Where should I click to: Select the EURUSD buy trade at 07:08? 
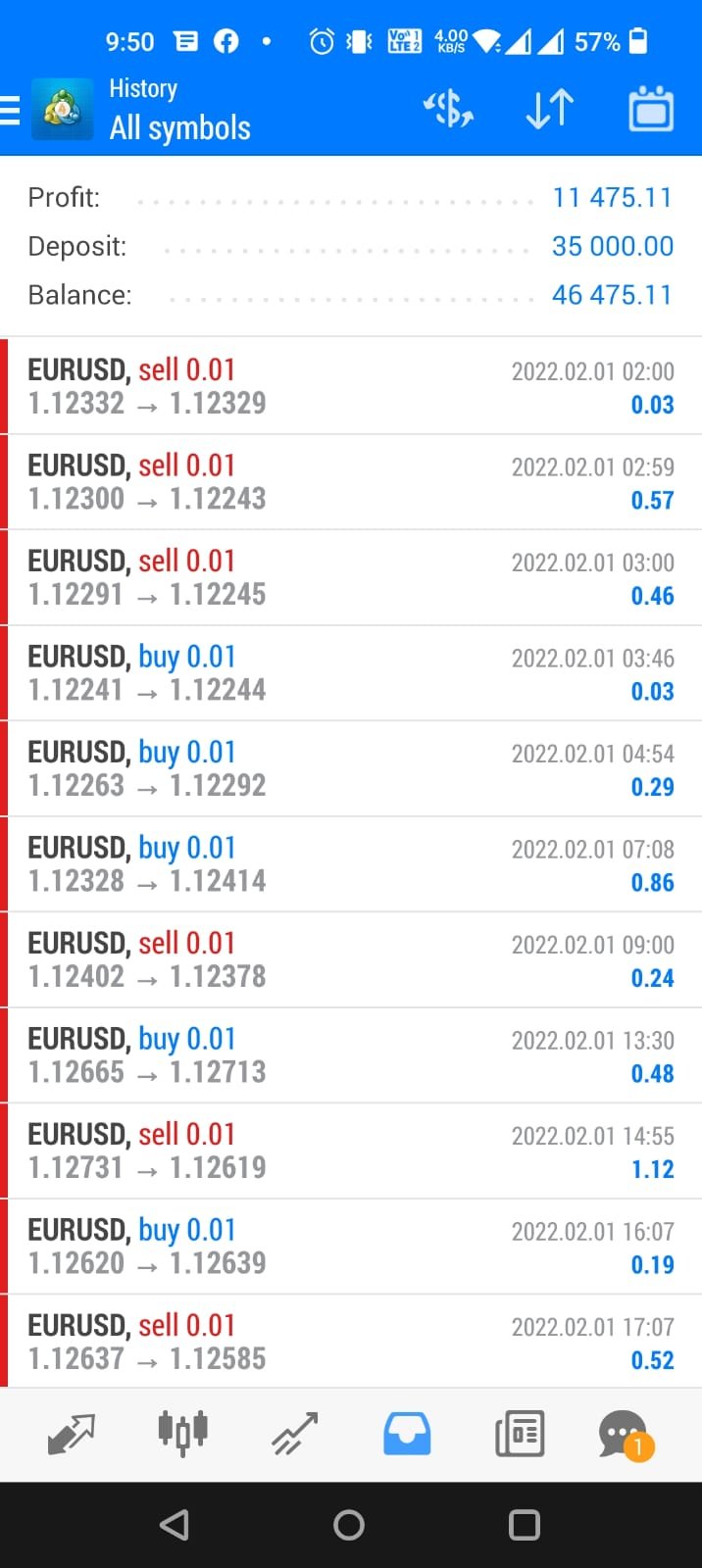pyautogui.click(x=351, y=864)
